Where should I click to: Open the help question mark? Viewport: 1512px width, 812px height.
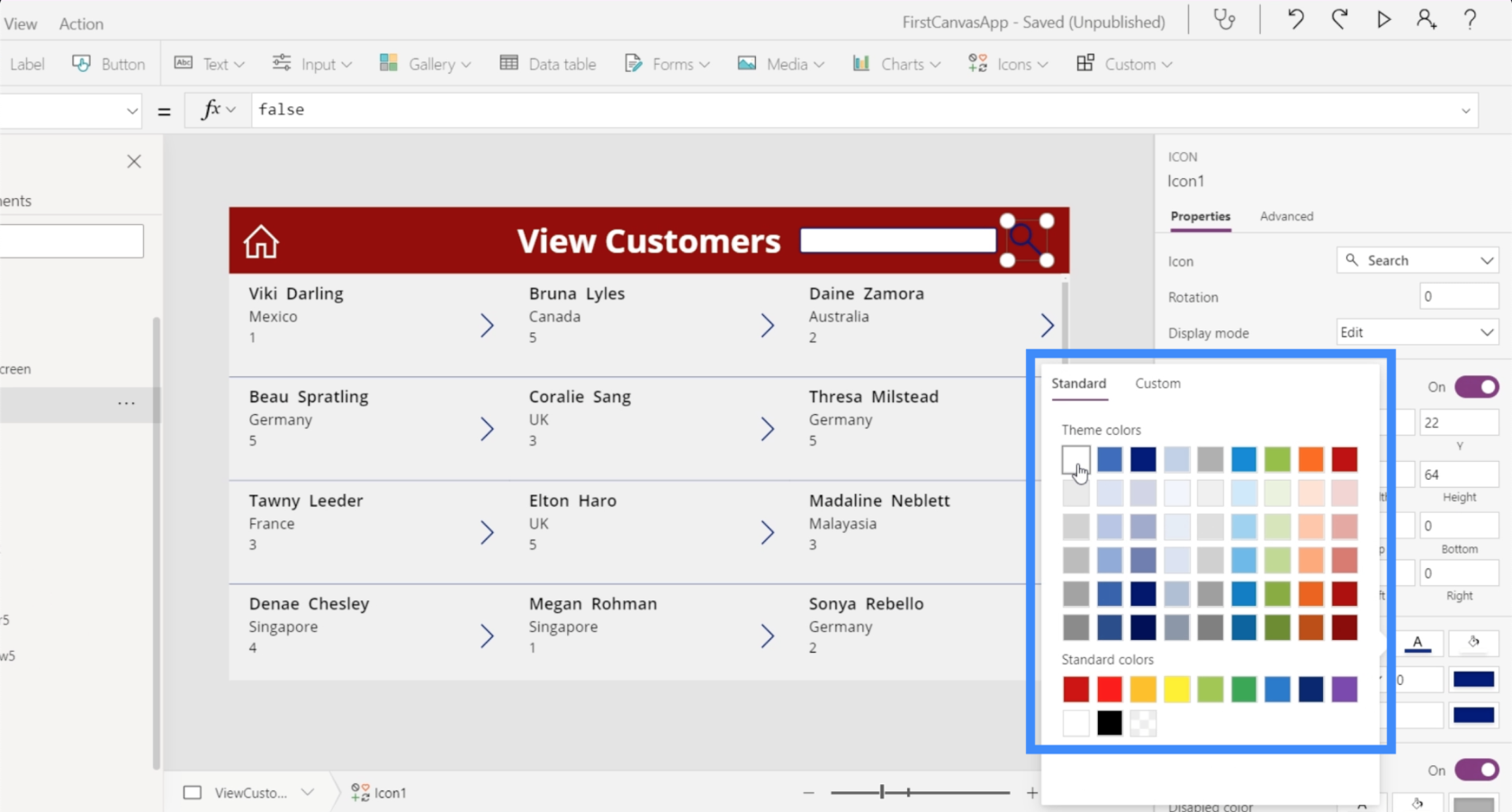[1470, 20]
